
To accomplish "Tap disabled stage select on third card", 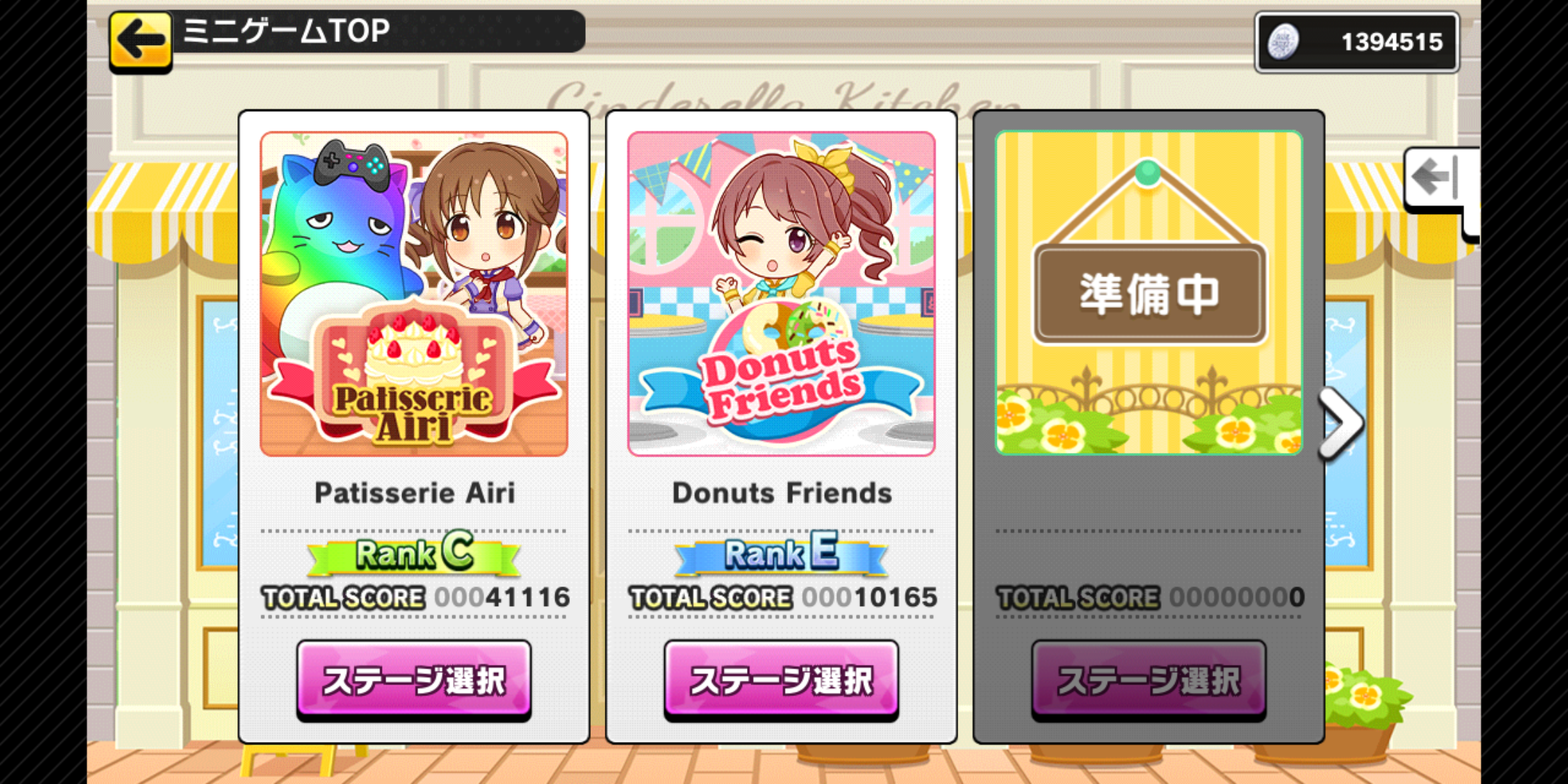I will (x=1148, y=680).
